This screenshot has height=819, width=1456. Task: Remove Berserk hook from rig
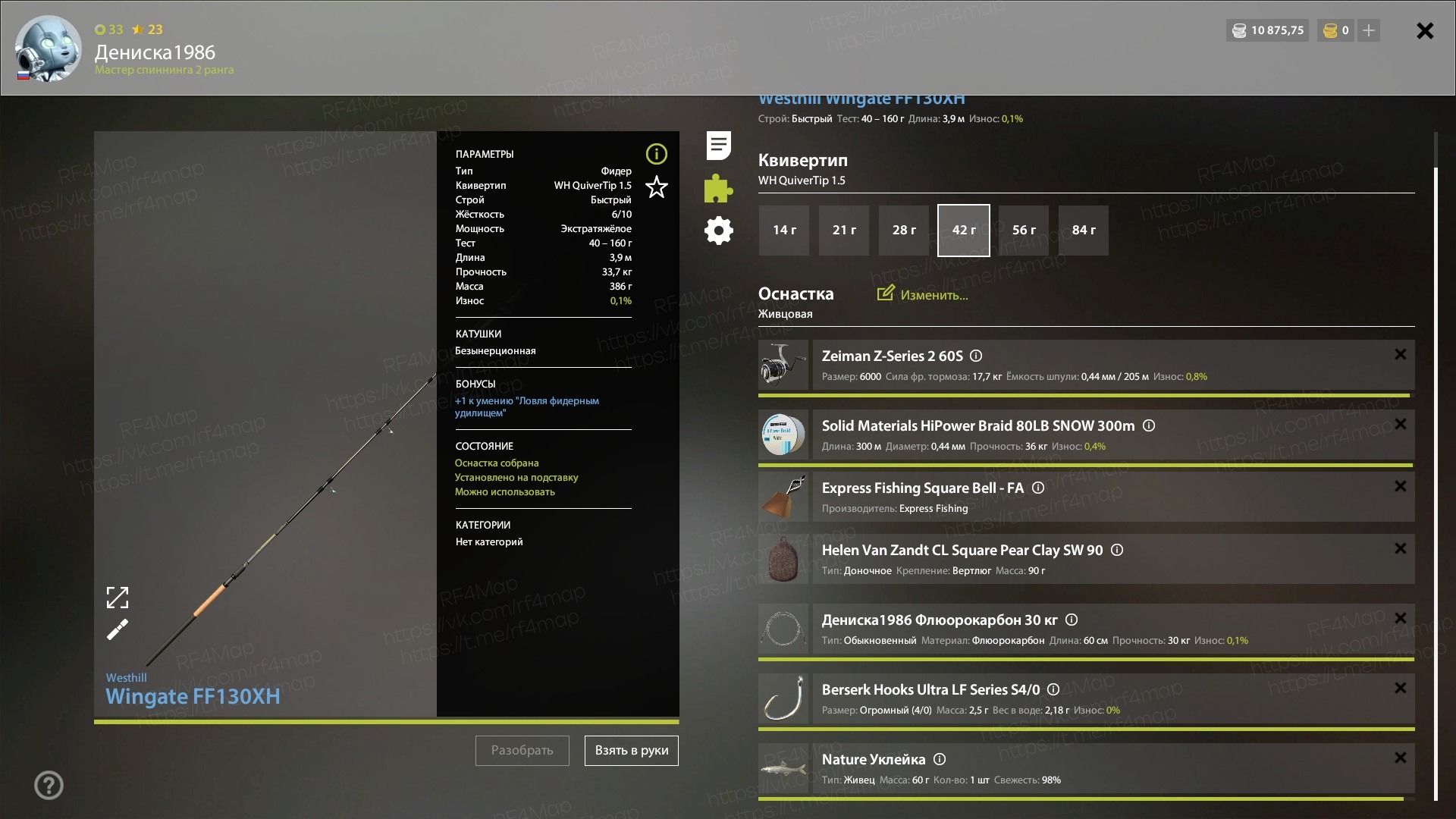click(1401, 688)
